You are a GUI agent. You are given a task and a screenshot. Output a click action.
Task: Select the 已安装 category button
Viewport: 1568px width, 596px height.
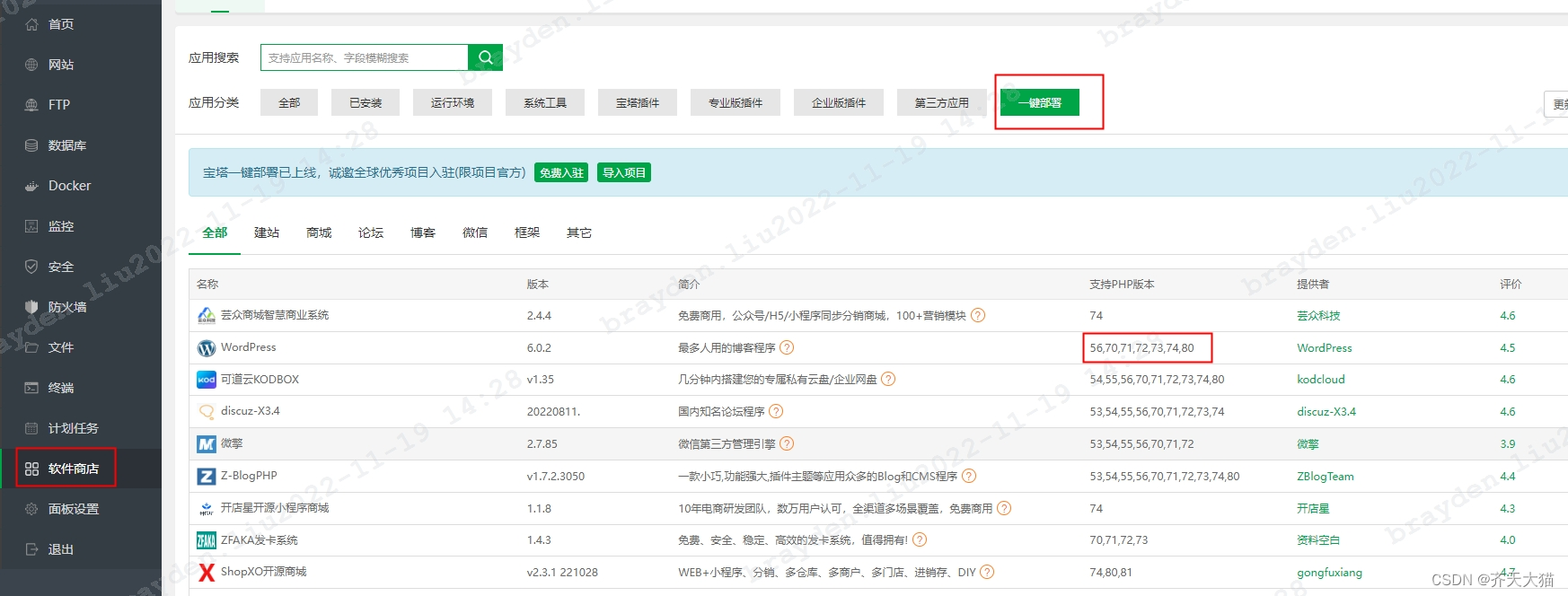coord(366,102)
